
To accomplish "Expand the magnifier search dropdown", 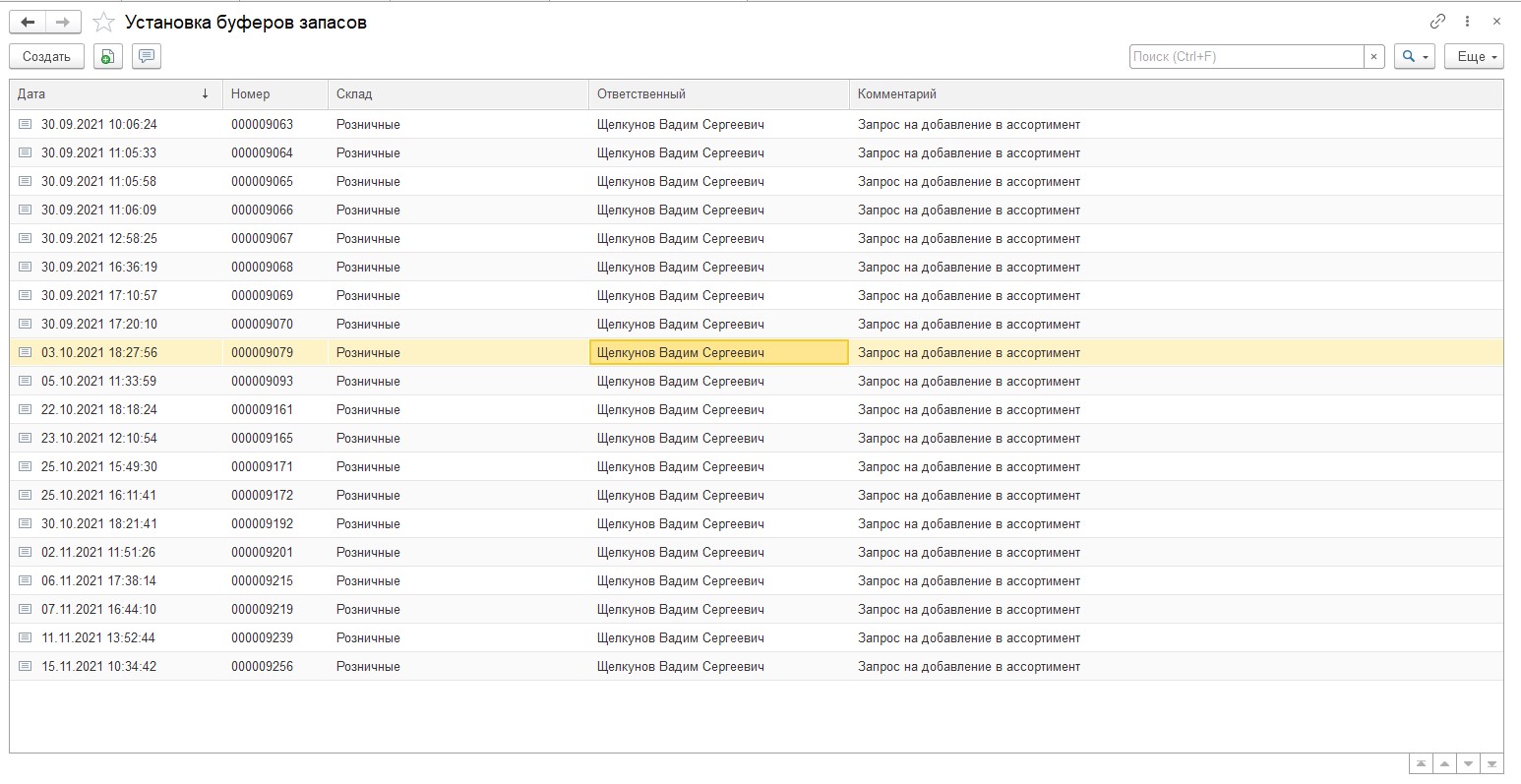I will click(1414, 56).
